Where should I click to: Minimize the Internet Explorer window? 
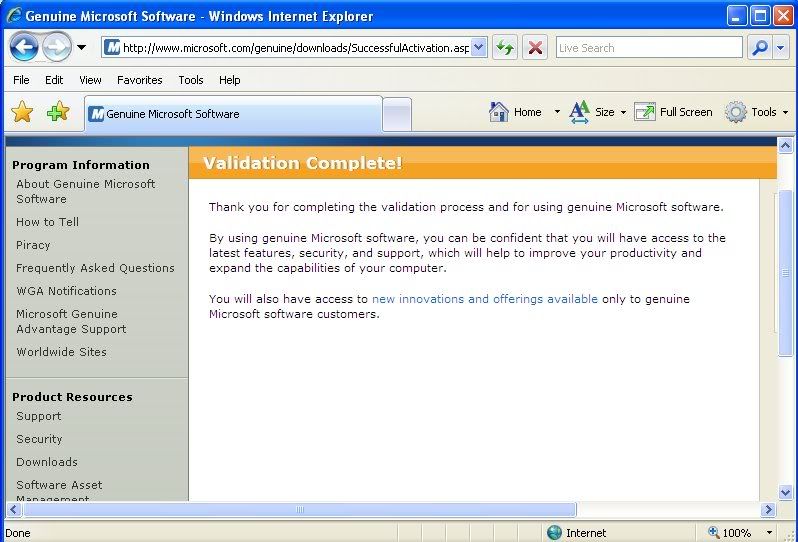tap(736, 16)
